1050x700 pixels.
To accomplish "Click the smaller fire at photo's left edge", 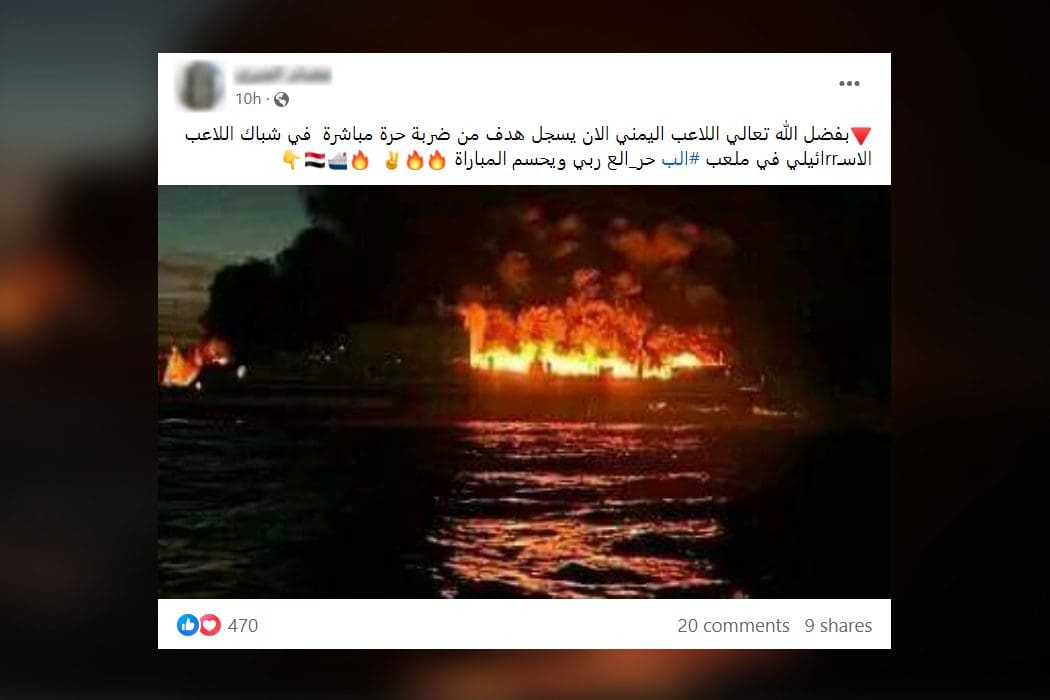I will [196, 362].
